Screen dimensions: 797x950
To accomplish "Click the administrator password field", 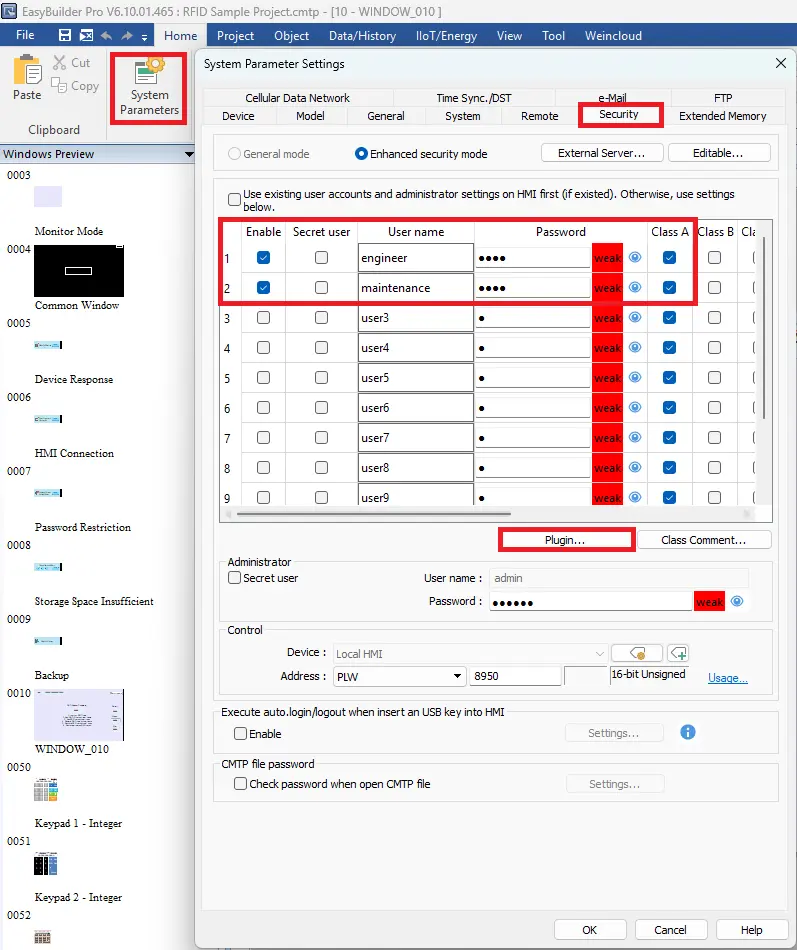I will click(591, 602).
